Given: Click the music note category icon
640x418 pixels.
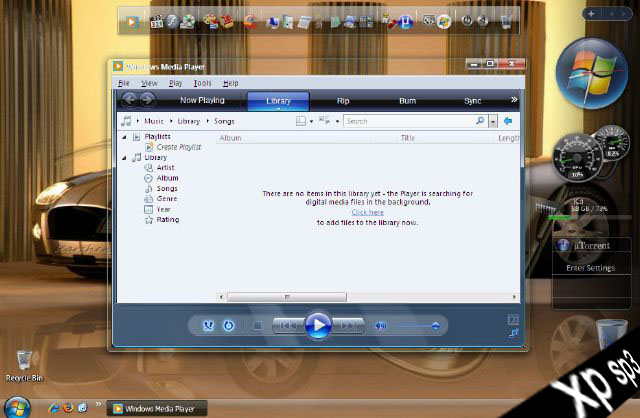Looking at the screenshot, I should tap(126, 121).
